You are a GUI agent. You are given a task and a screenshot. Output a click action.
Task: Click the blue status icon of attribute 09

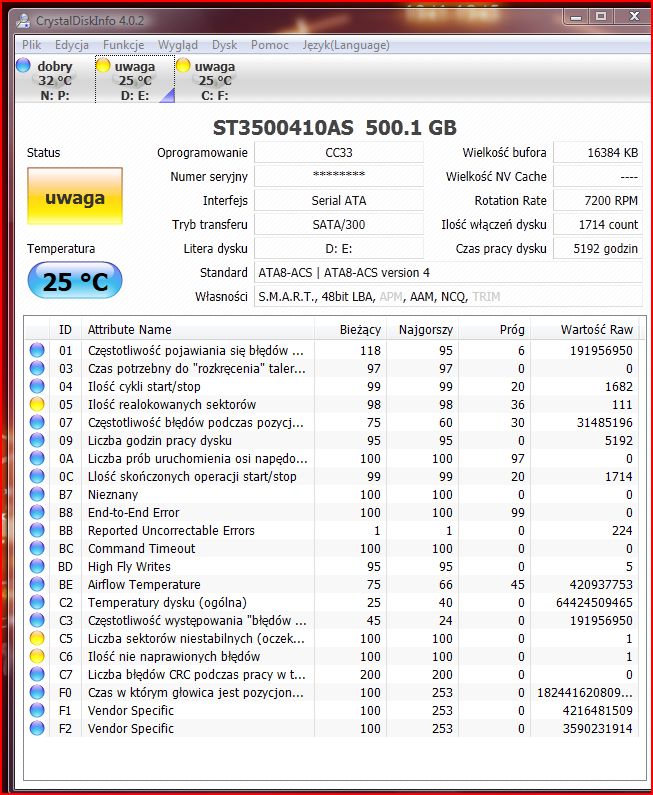coord(37,441)
